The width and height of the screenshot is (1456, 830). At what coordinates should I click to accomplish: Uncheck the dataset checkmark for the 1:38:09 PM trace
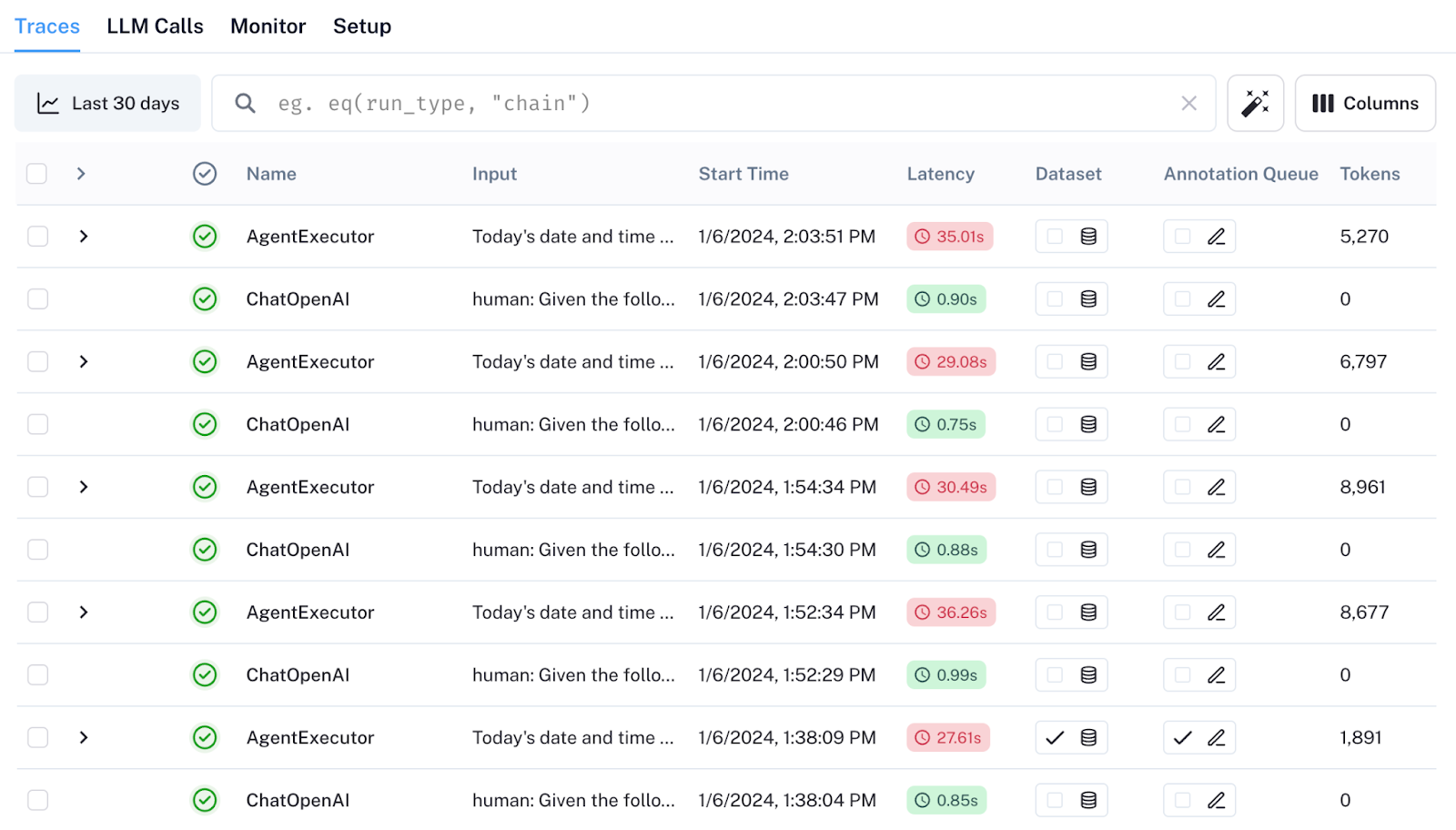click(x=1055, y=738)
